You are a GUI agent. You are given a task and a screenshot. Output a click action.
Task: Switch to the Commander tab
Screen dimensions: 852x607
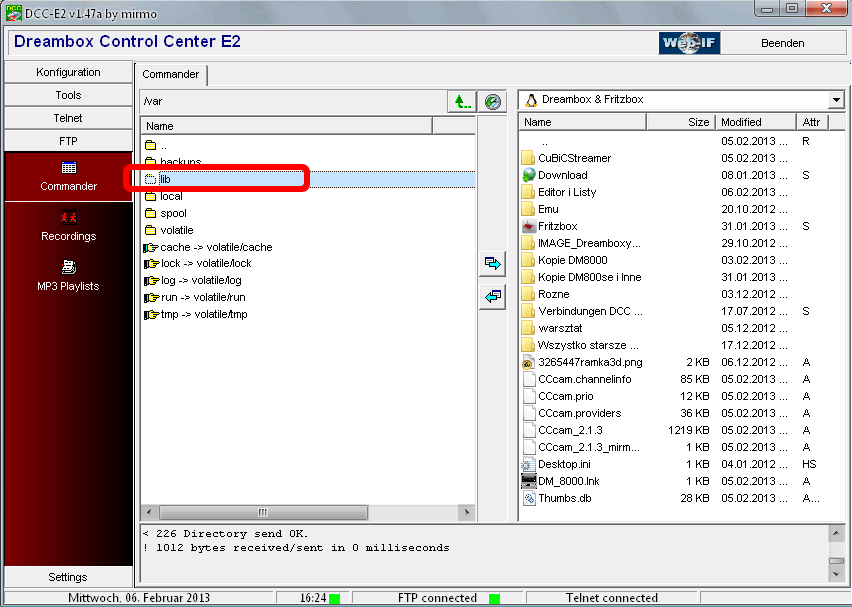(x=171, y=74)
